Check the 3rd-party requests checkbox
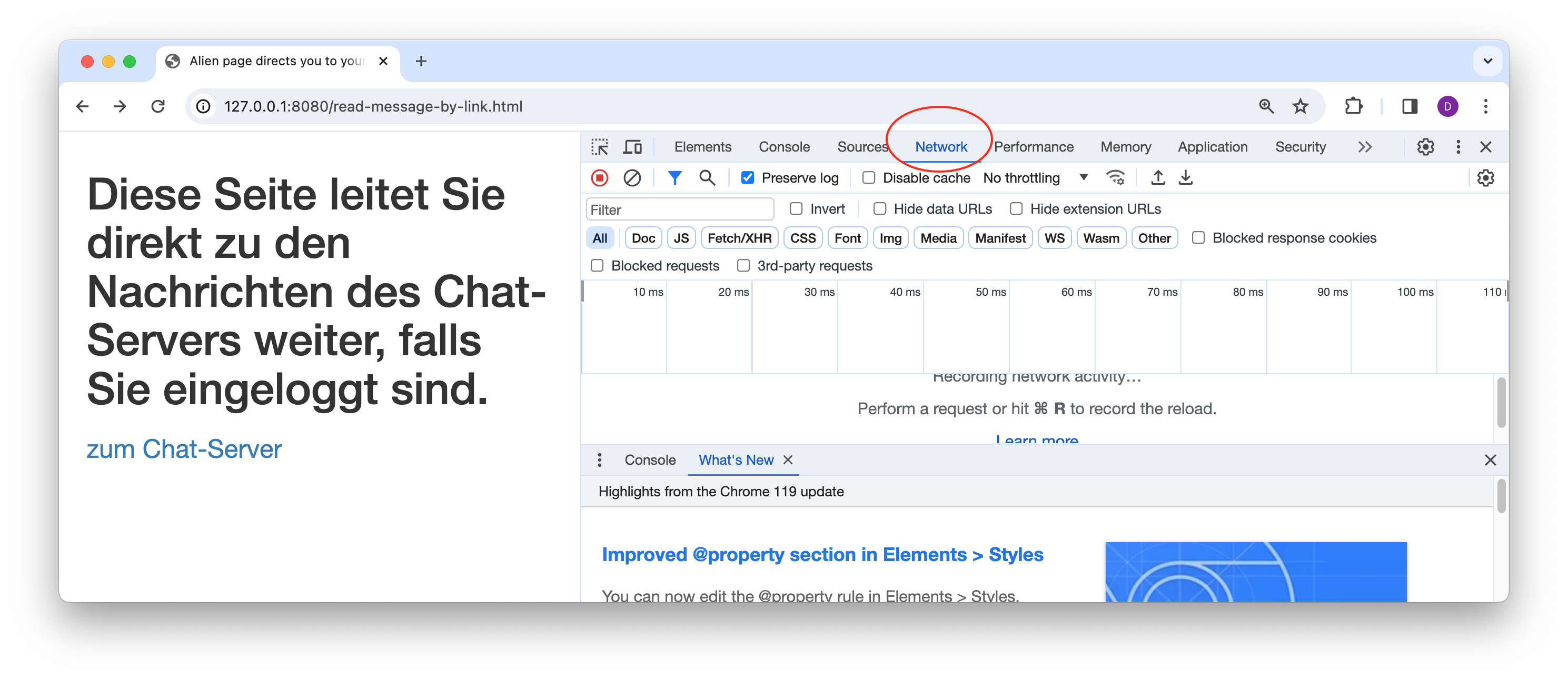 [743, 266]
